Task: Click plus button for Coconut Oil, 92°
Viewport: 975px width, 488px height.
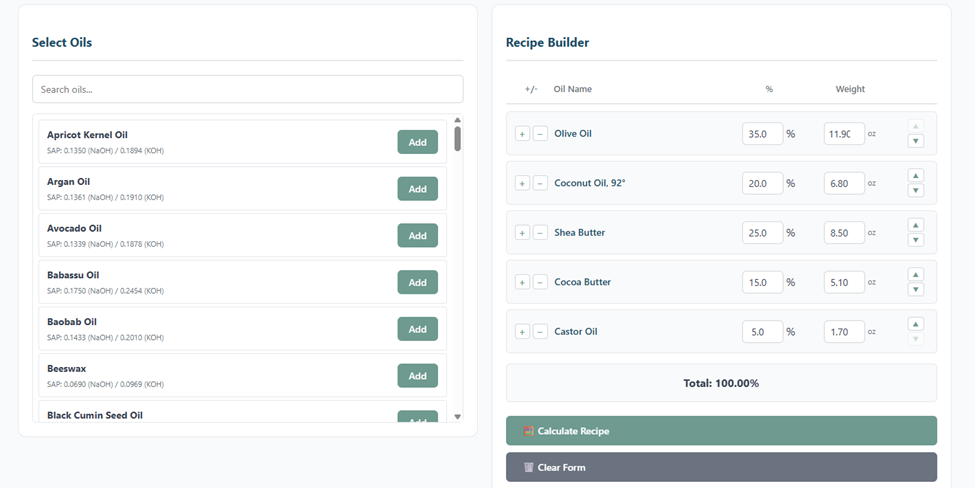Action: point(522,183)
